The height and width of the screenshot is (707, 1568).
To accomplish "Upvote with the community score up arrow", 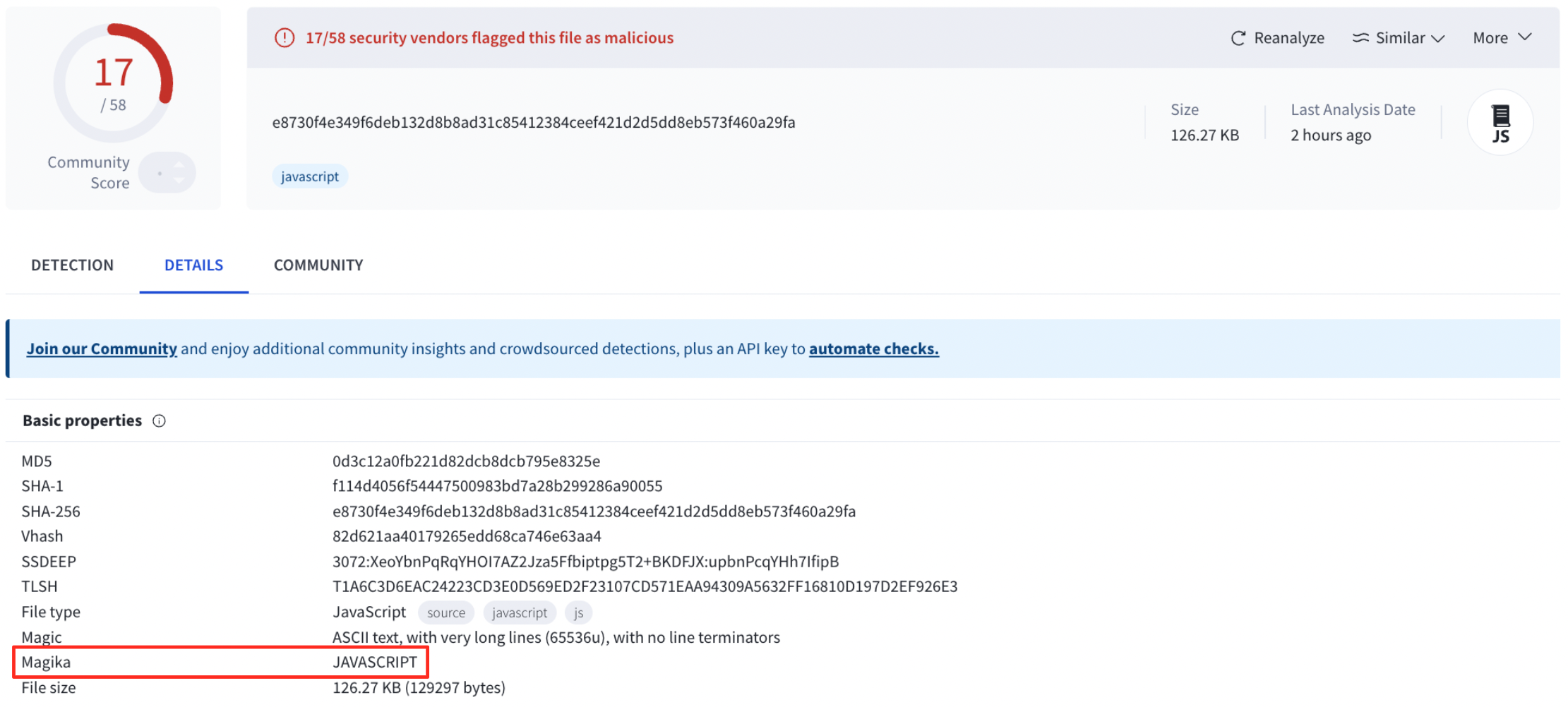I will tap(179, 165).
